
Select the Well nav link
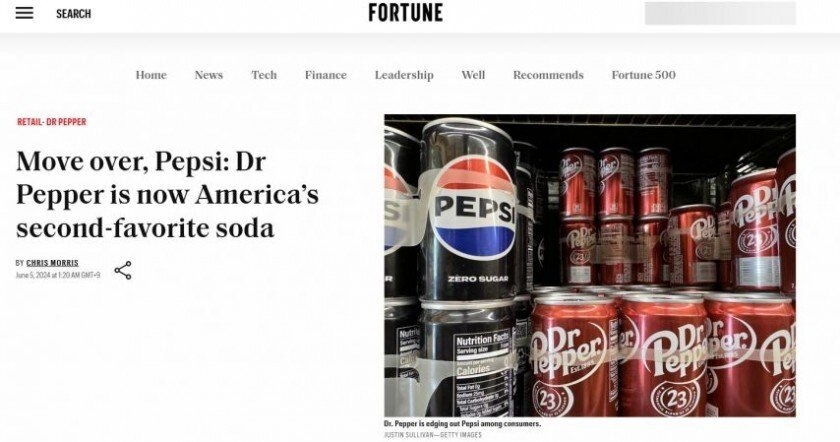point(473,75)
